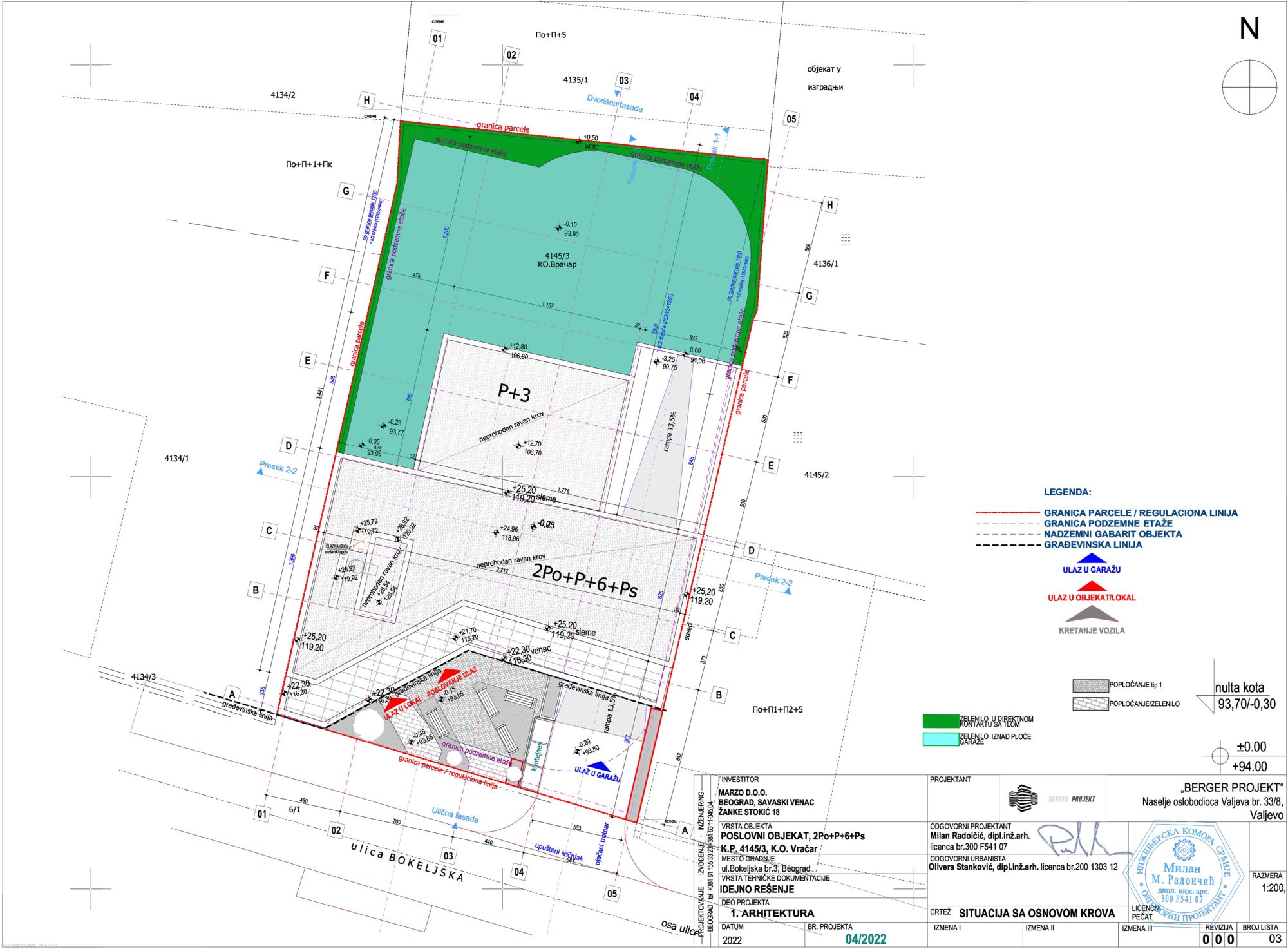Select the POPLOČANJE tip 1 hatch swatch
Screen dimensions: 1288x949
pos(1090,685)
